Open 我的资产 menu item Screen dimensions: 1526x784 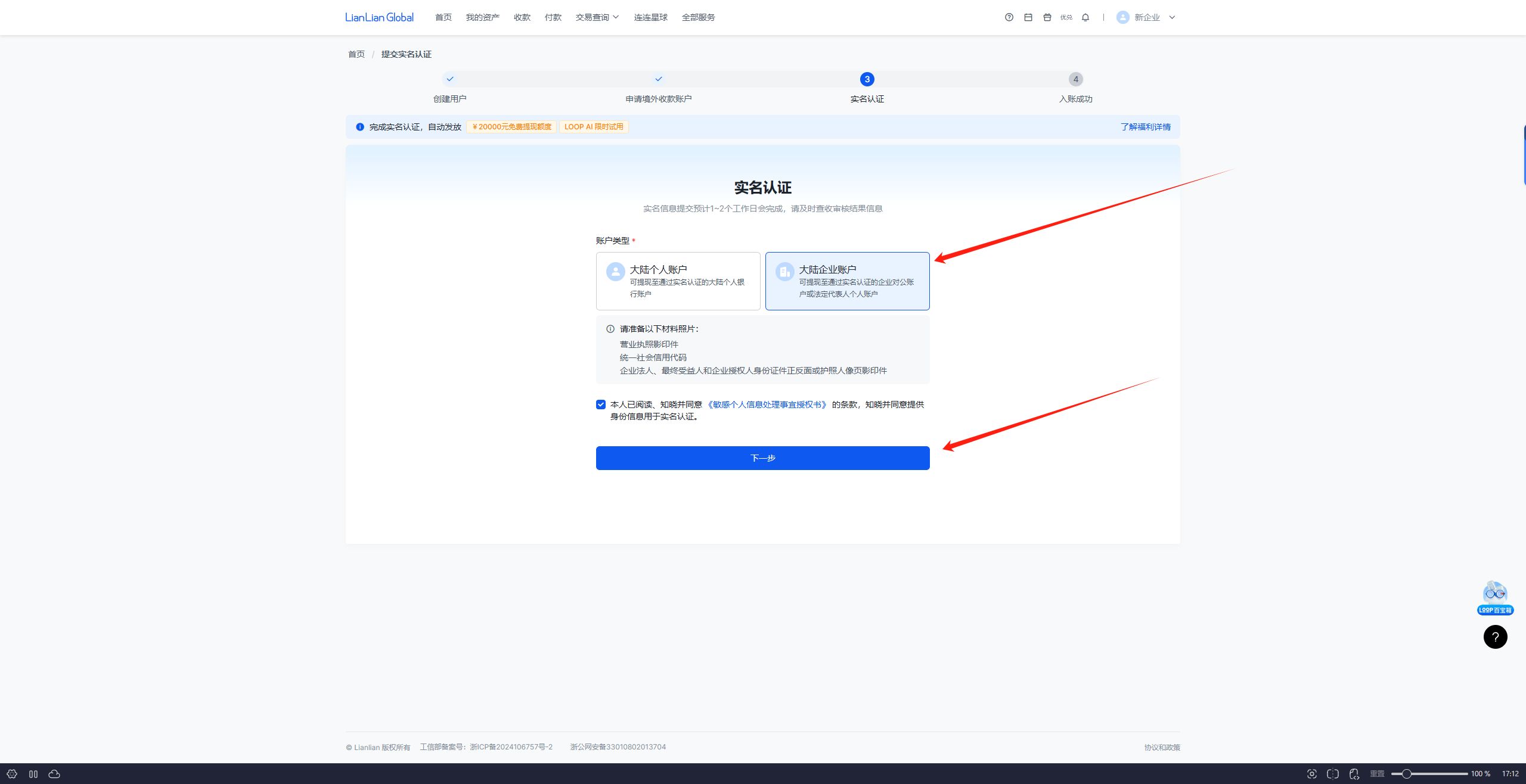point(483,17)
